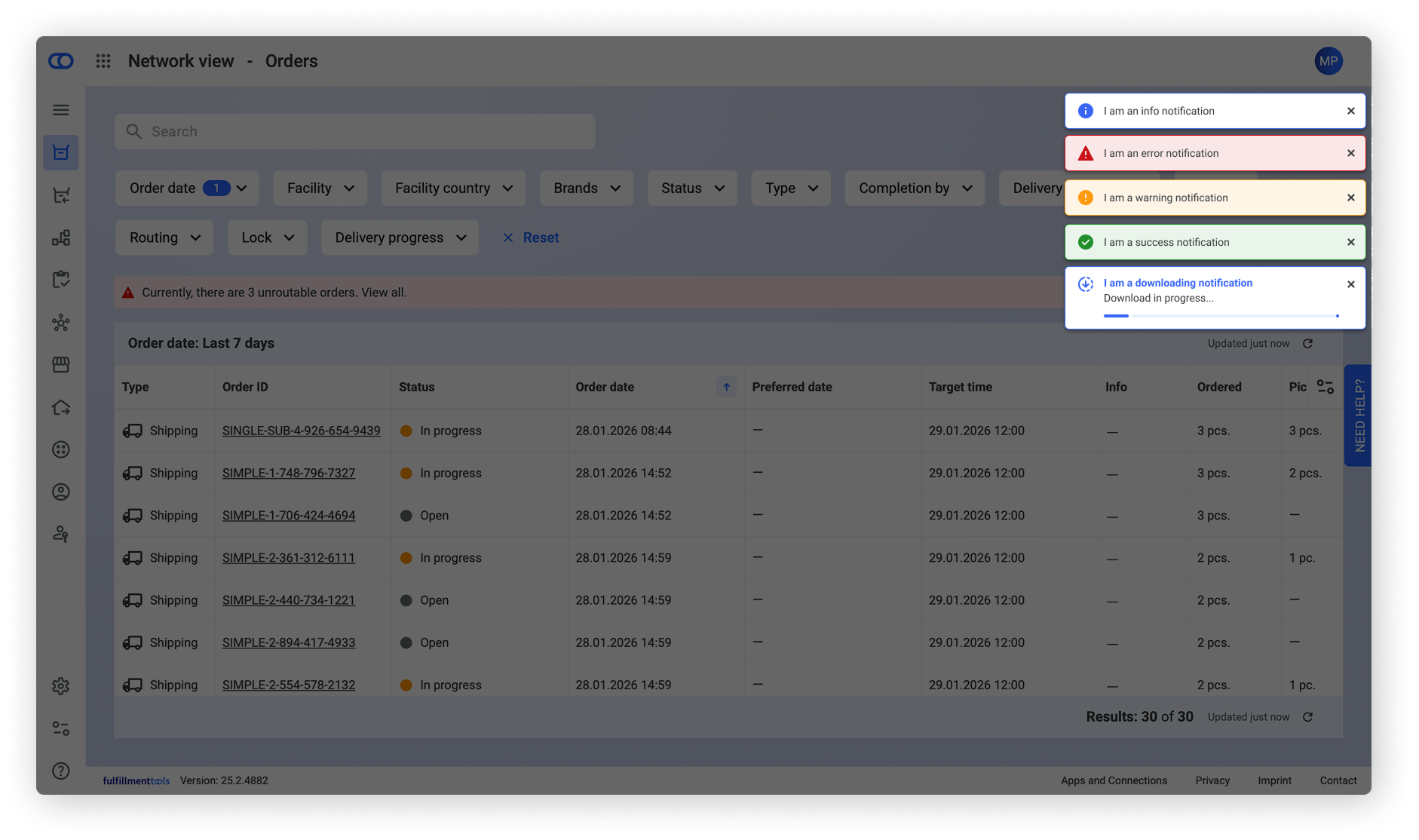
Task: Close the error notification
Action: click(1350, 153)
